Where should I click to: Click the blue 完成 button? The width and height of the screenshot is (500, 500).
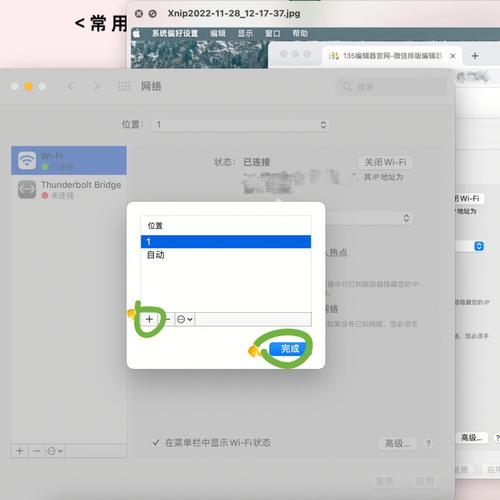coord(290,349)
